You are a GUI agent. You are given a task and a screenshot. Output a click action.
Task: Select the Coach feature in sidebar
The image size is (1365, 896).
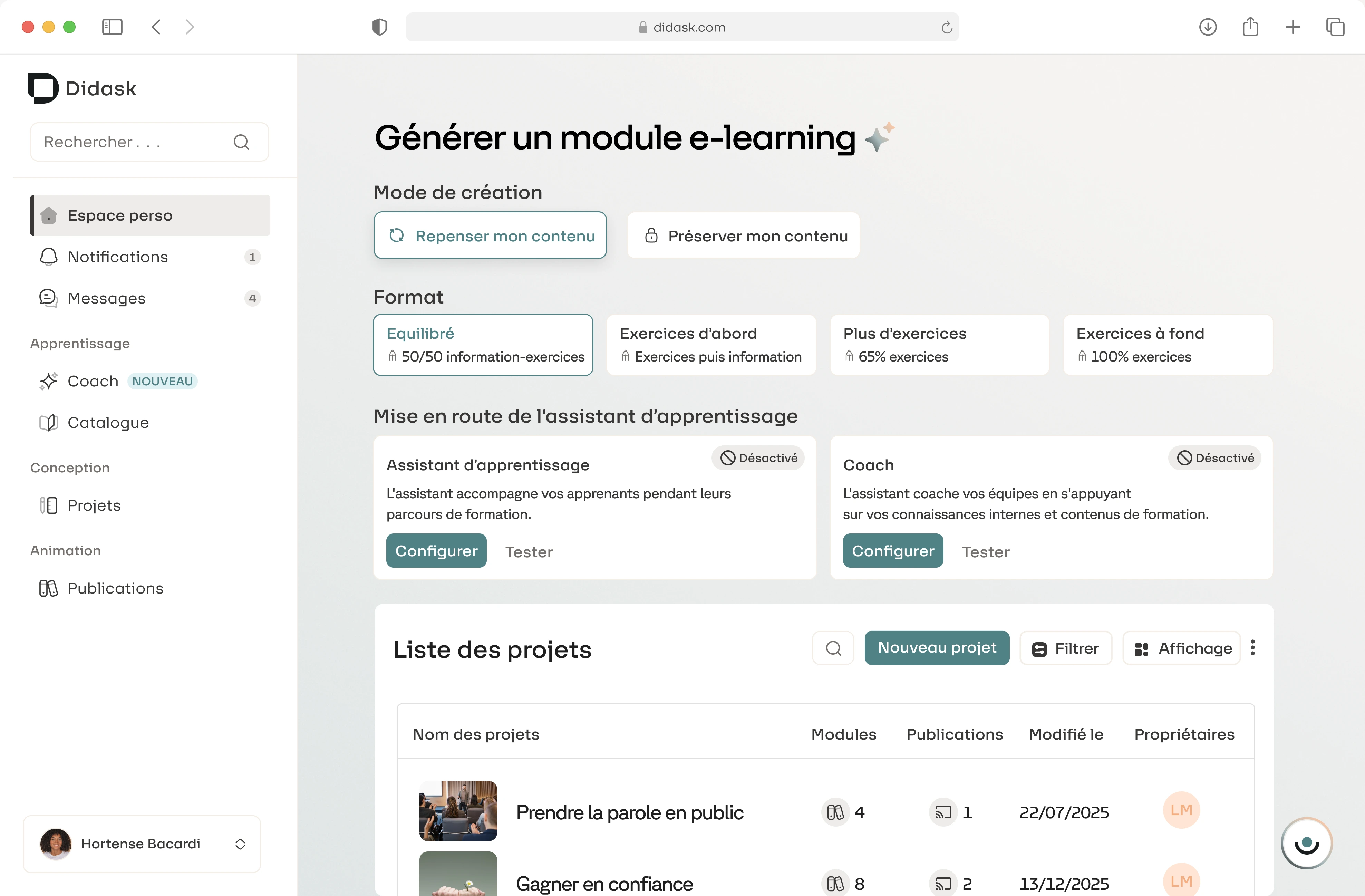click(93, 381)
